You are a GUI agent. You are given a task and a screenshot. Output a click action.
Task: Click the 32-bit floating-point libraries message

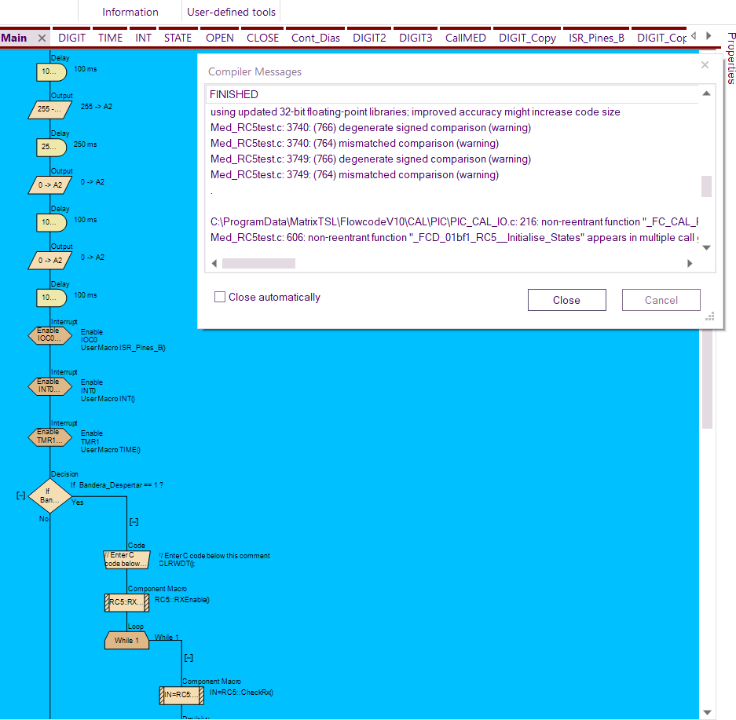(415, 112)
